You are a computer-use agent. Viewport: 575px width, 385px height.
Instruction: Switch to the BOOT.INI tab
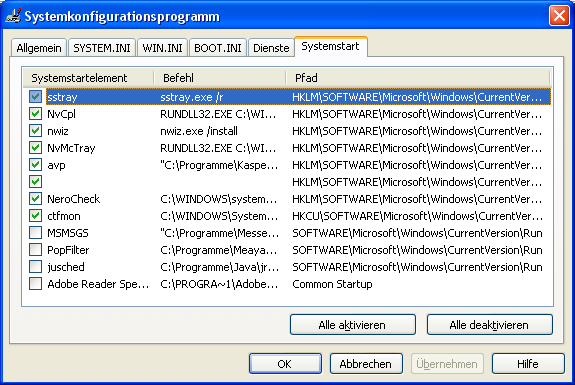218,48
